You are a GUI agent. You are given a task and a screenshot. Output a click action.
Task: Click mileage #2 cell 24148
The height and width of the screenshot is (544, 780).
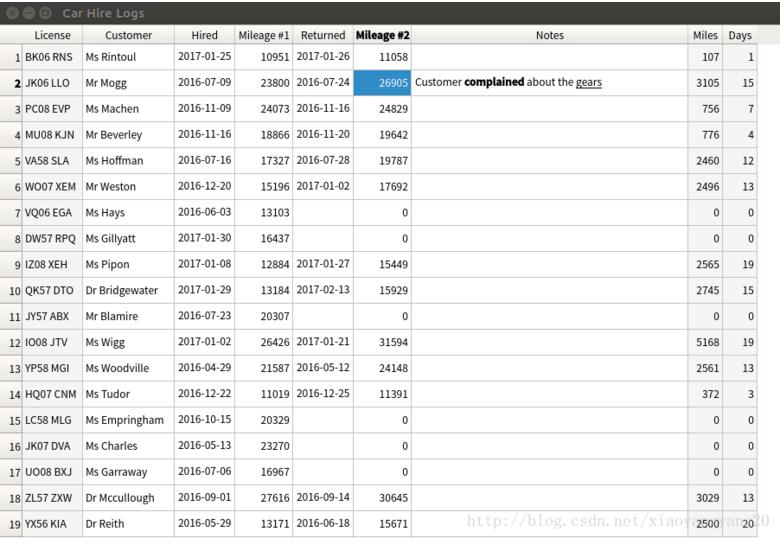point(383,368)
